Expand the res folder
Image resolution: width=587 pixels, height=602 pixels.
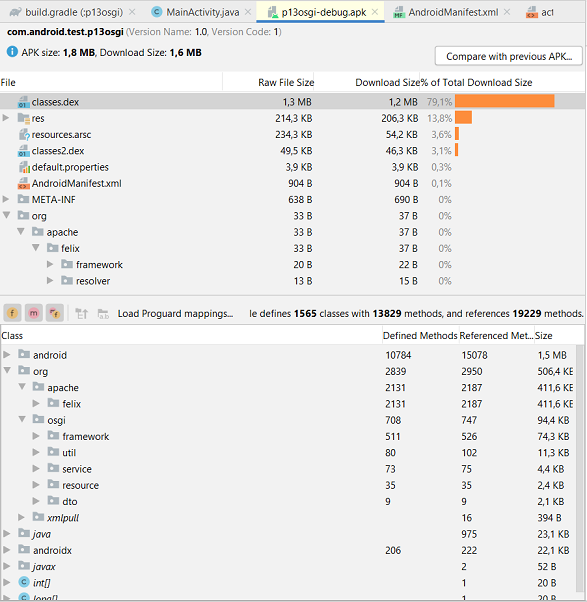pyautogui.click(x=6, y=117)
